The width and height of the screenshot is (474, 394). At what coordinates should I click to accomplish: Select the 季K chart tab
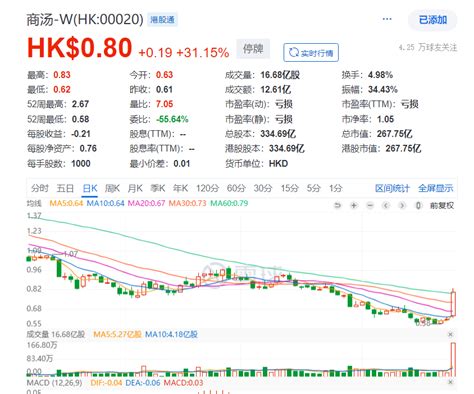pyautogui.click(x=158, y=189)
